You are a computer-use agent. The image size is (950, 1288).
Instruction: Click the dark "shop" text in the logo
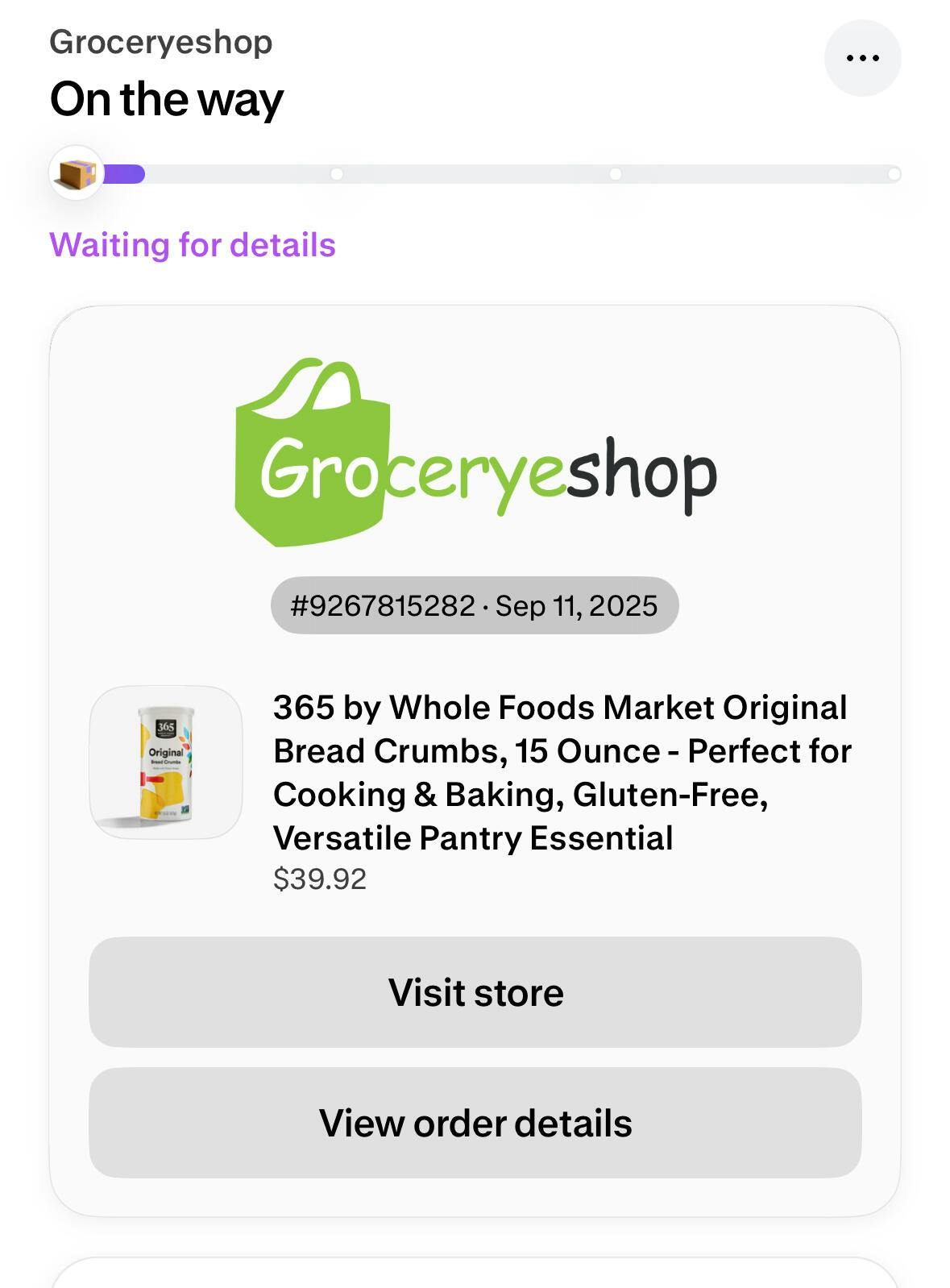click(x=641, y=474)
